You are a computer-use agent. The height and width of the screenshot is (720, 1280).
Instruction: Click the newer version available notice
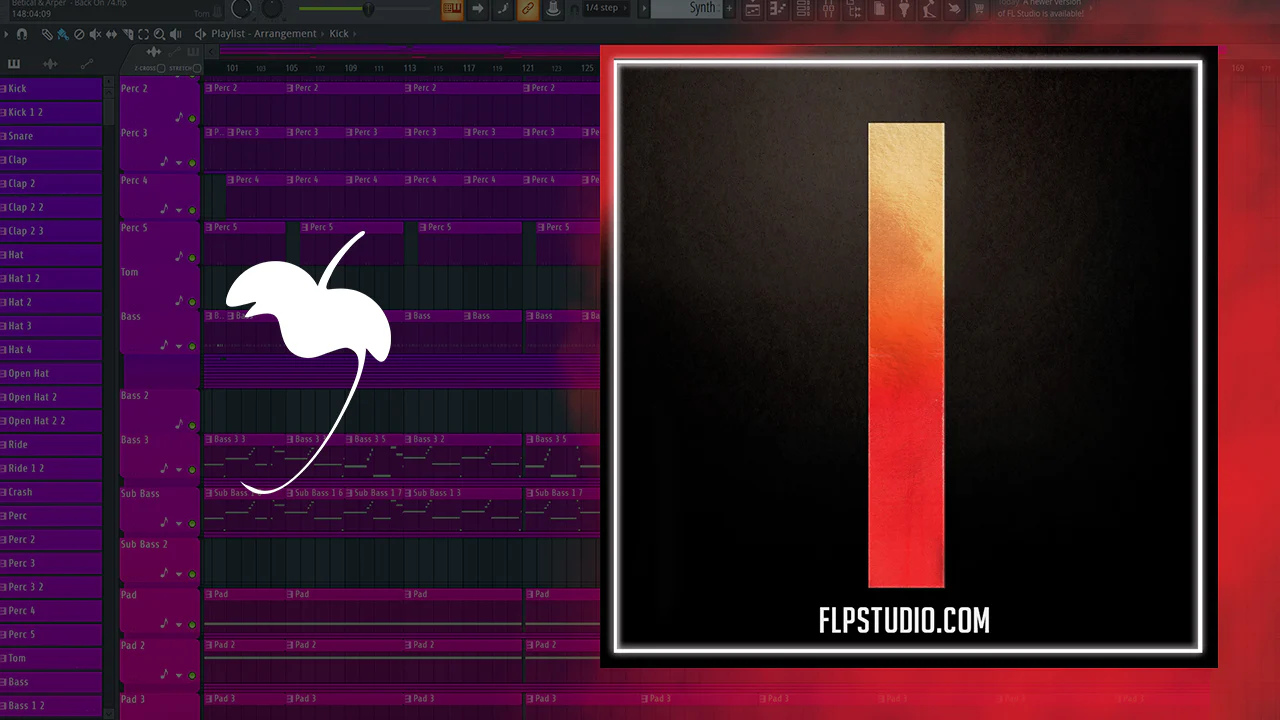(x=1039, y=8)
